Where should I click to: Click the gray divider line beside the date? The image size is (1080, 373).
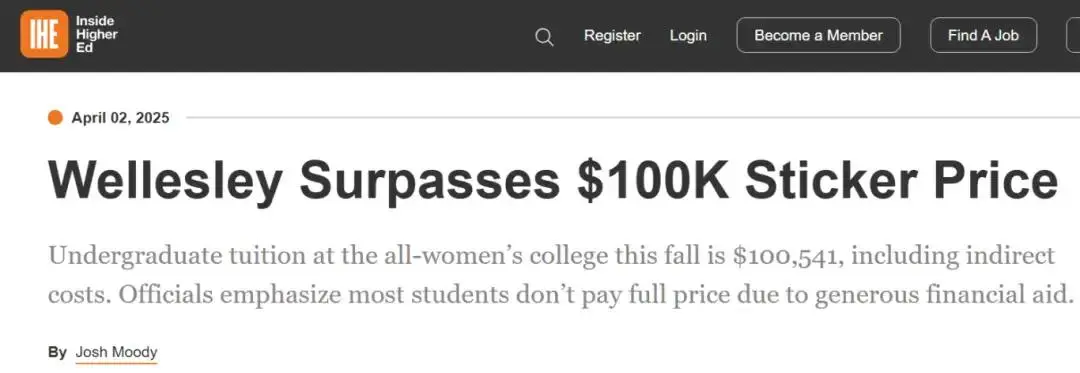point(632,118)
